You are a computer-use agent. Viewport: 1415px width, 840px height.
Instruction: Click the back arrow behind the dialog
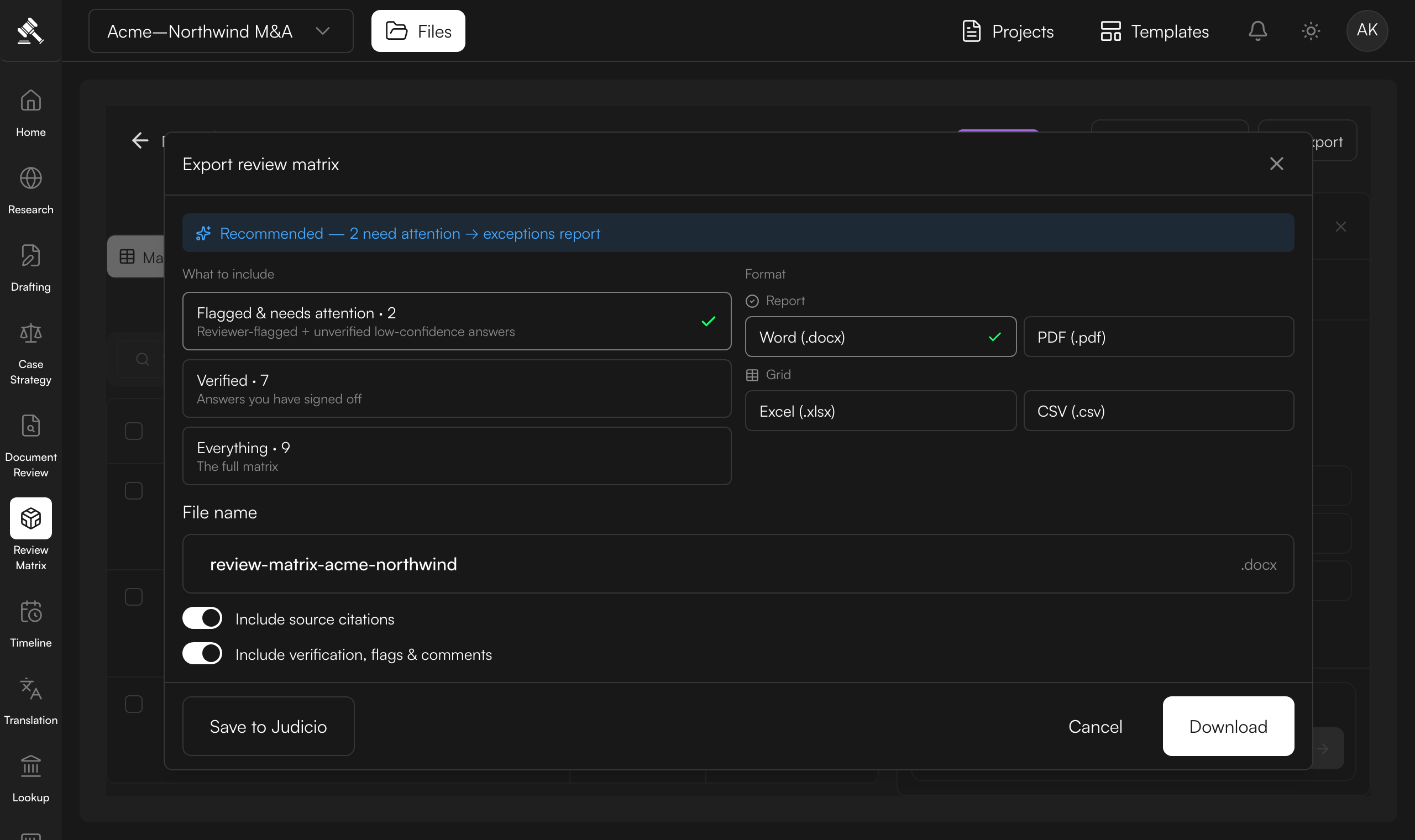(x=140, y=140)
